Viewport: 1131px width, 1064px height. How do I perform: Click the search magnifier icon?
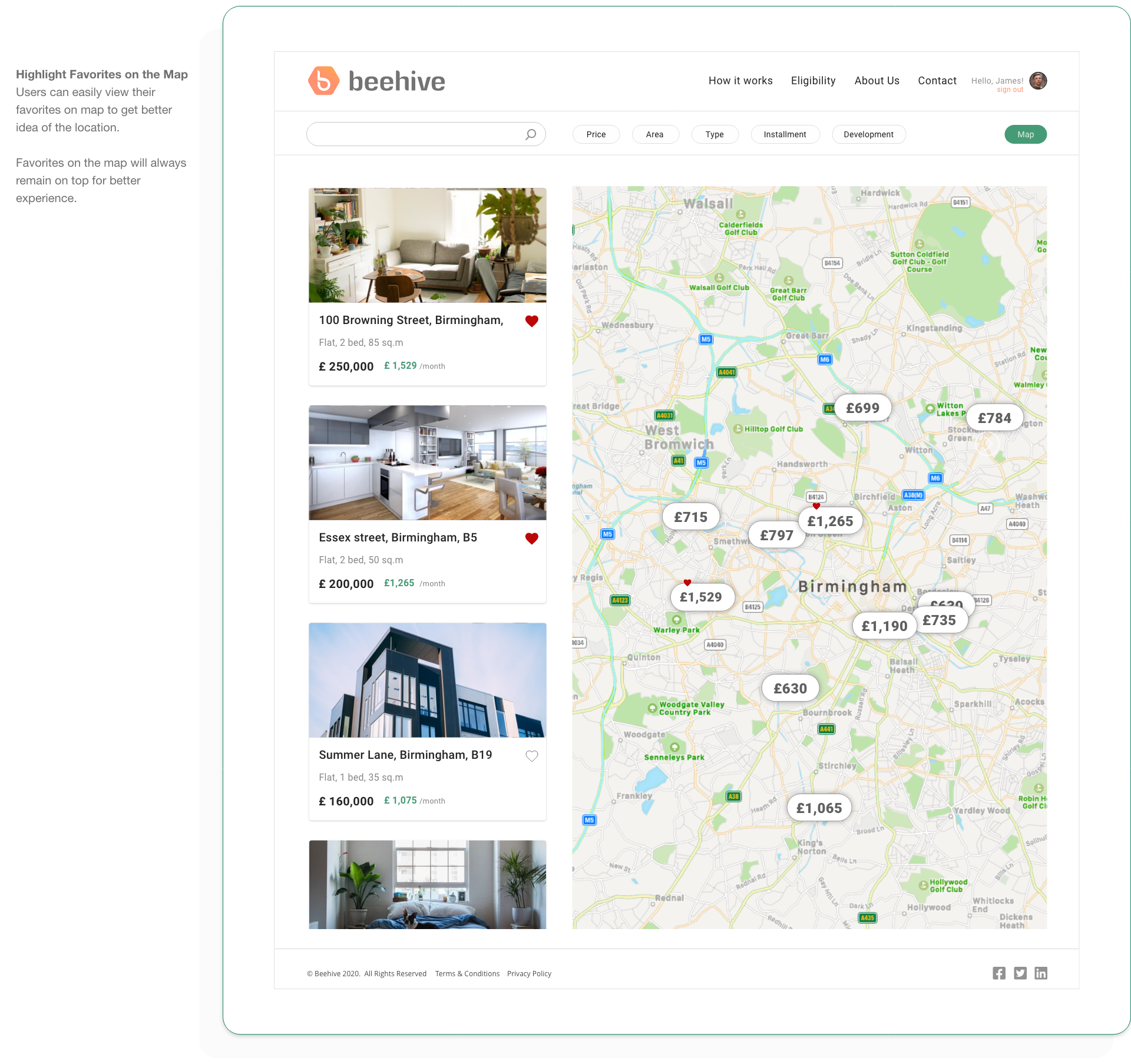pyautogui.click(x=531, y=134)
